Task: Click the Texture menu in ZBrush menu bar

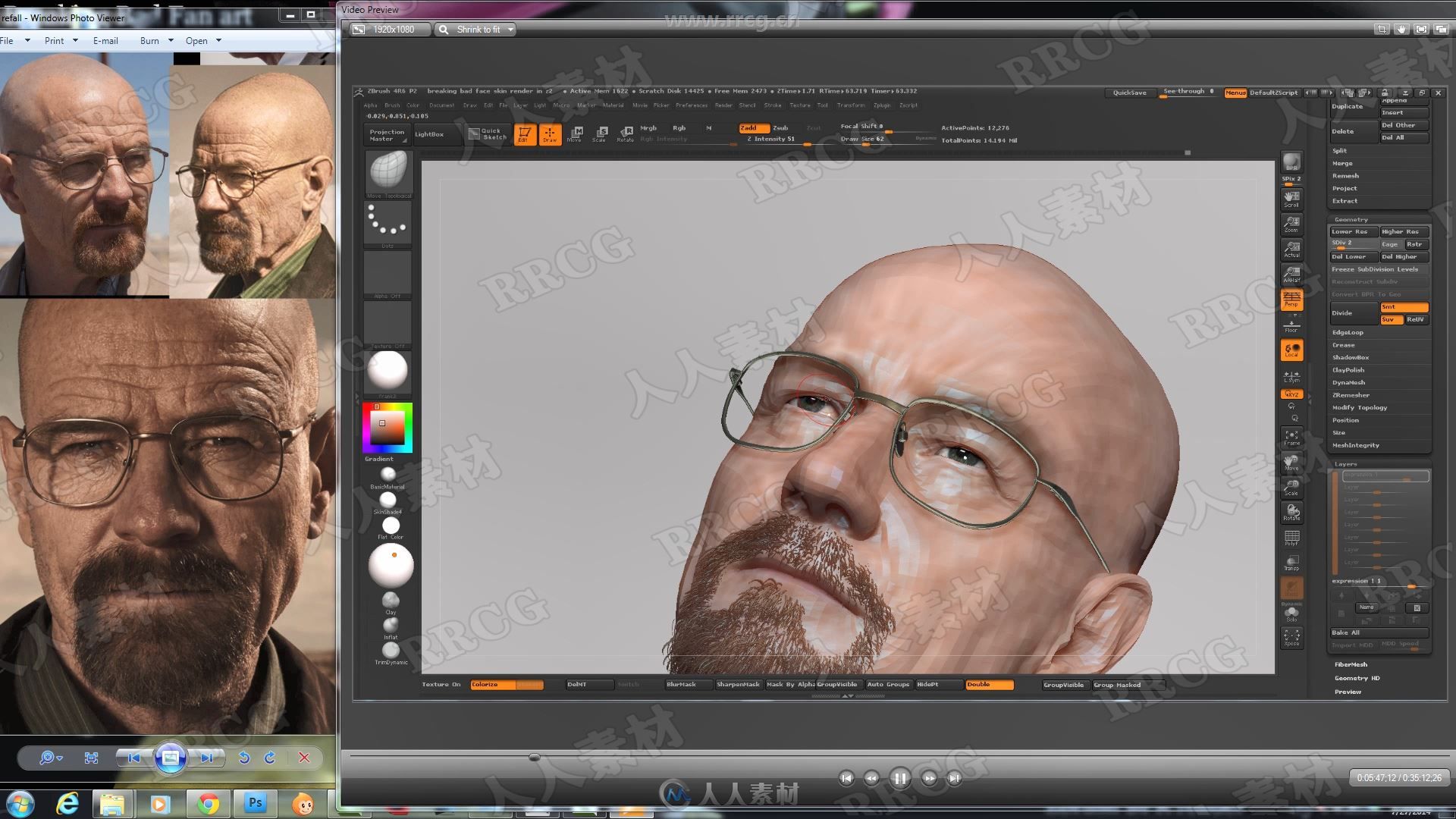Action: pyautogui.click(x=801, y=105)
